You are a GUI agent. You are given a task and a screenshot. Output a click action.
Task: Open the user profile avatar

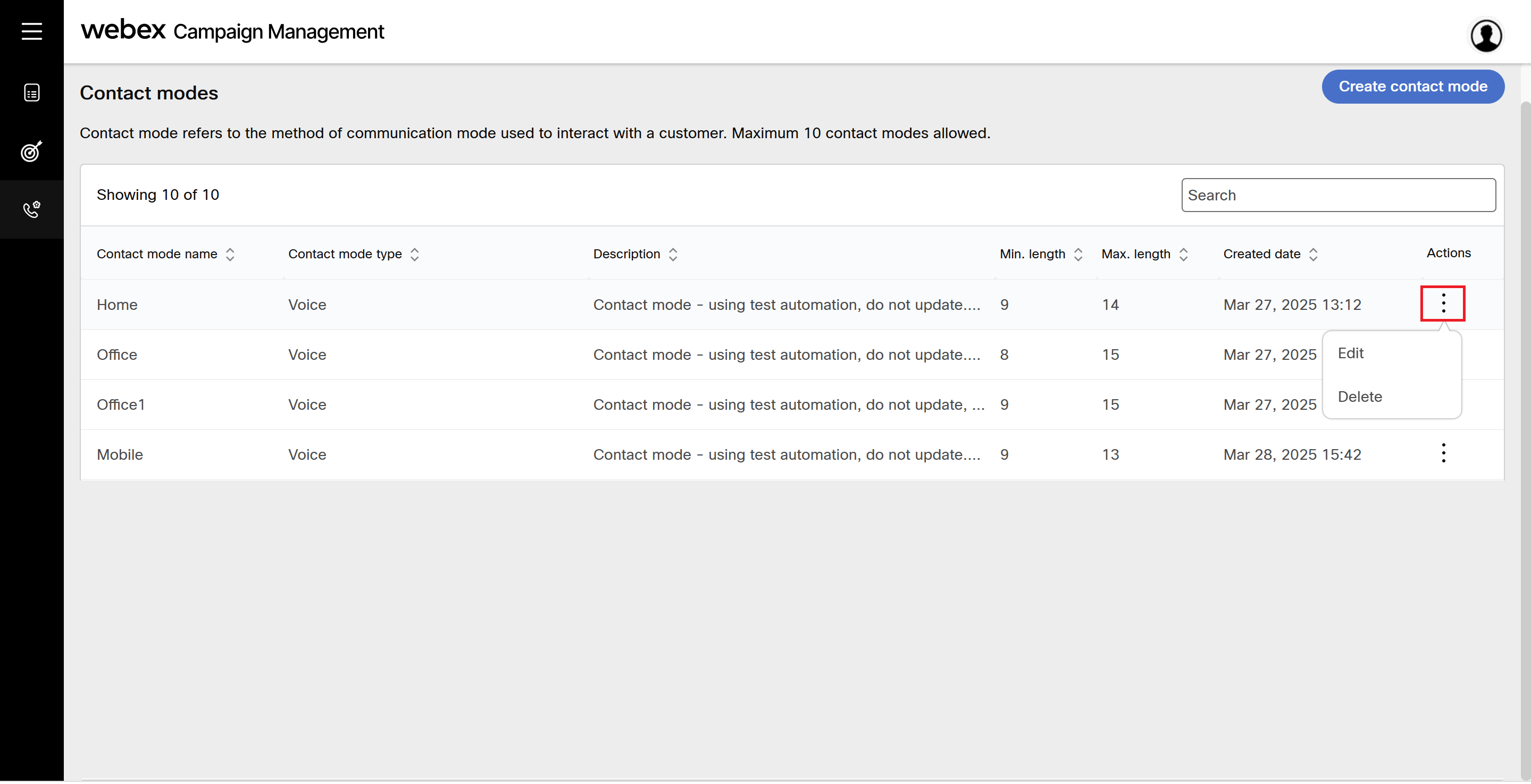coord(1485,36)
